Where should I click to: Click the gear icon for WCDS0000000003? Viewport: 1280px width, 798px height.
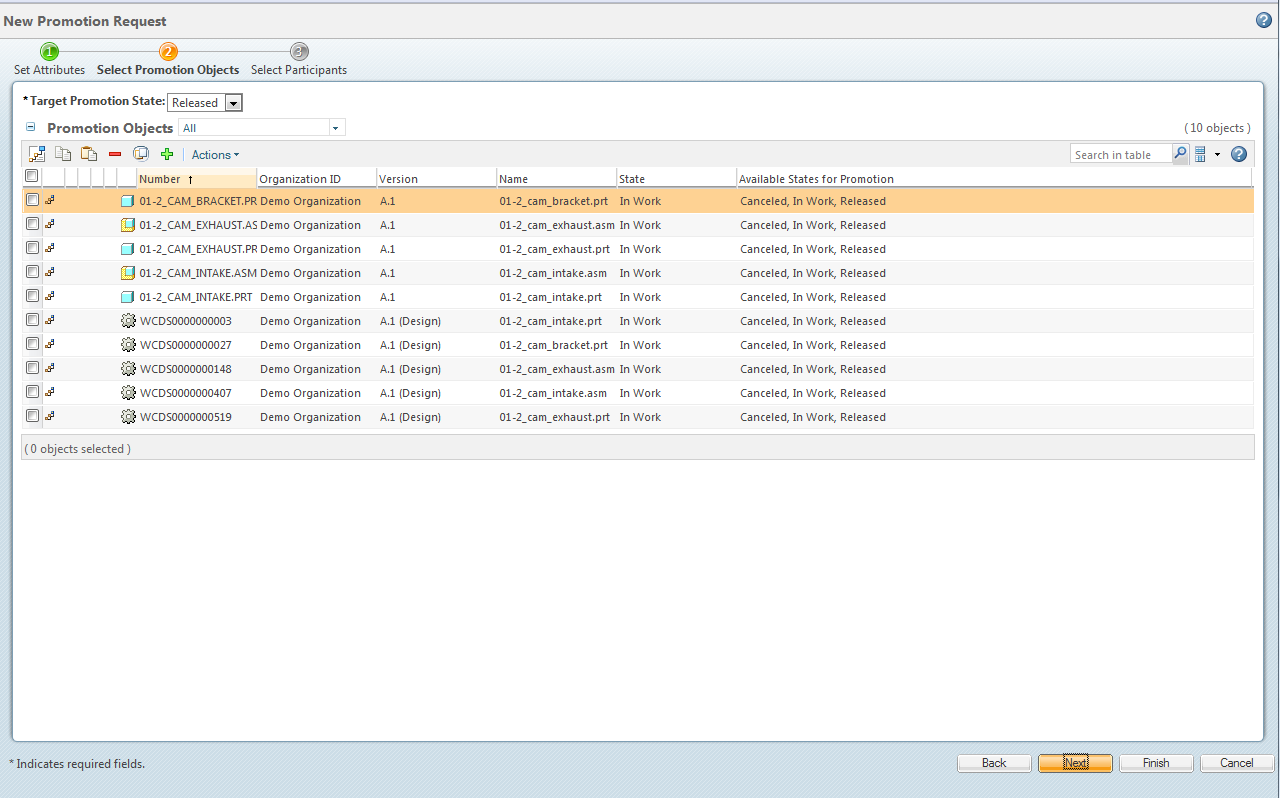[x=127, y=321]
